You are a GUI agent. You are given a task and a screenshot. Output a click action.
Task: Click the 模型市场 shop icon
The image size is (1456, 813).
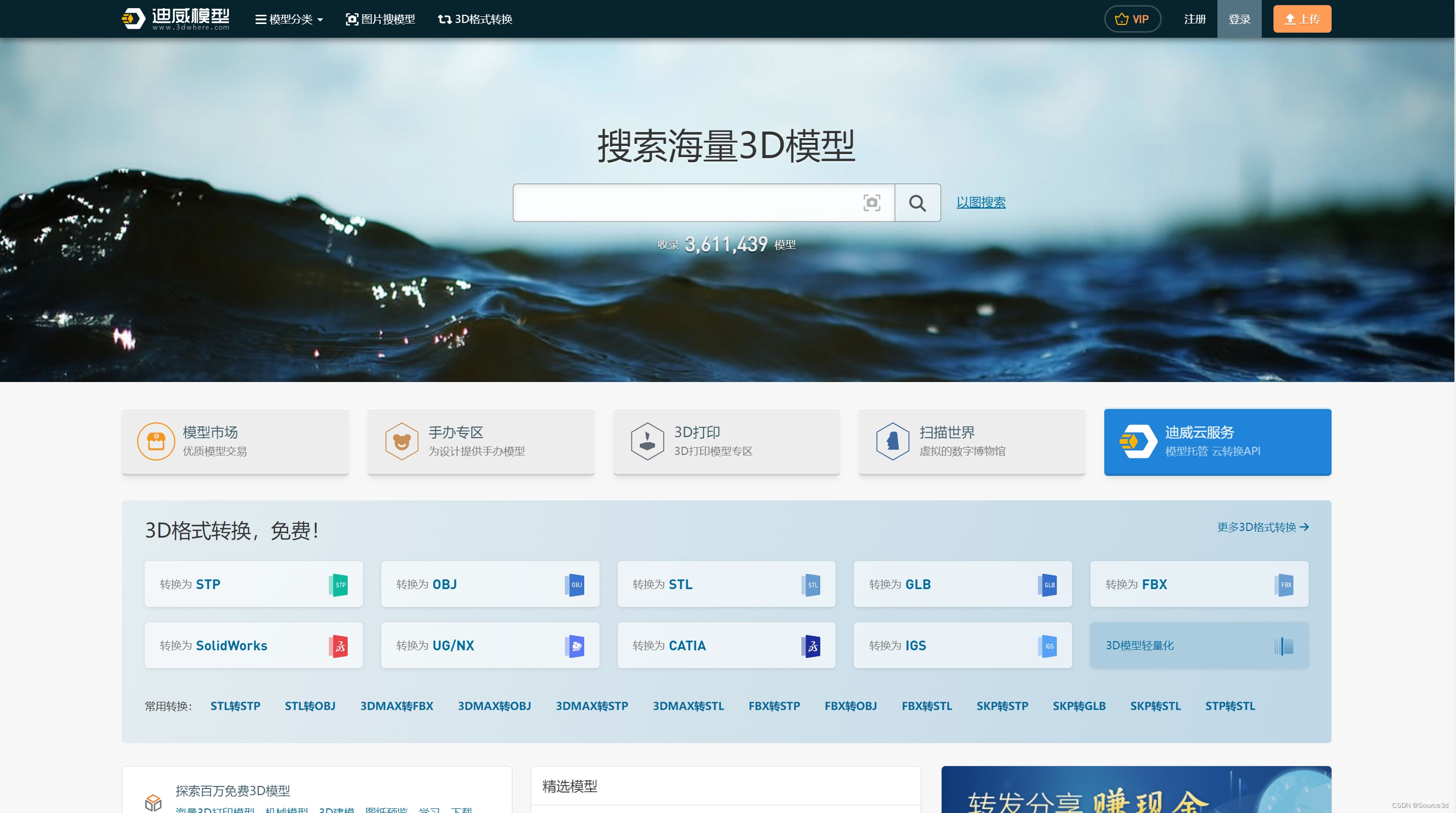coord(155,441)
